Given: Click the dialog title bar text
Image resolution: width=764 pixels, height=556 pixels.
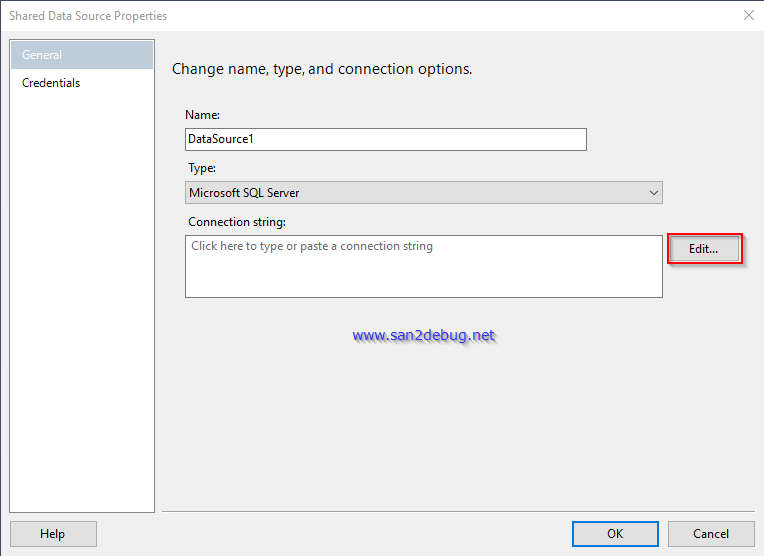Looking at the screenshot, I should (x=88, y=16).
